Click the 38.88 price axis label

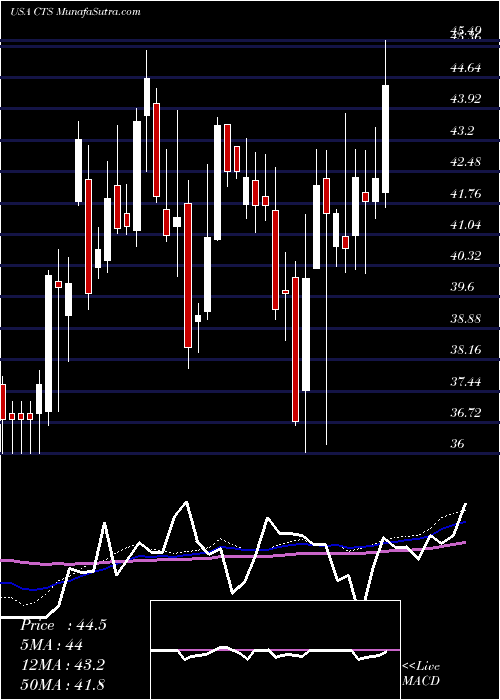(466, 319)
